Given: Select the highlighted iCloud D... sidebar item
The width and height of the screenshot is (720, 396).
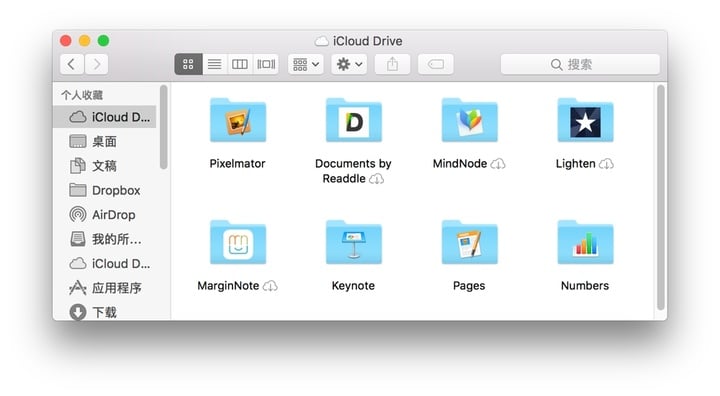Looking at the screenshot, I should (105, 117).
